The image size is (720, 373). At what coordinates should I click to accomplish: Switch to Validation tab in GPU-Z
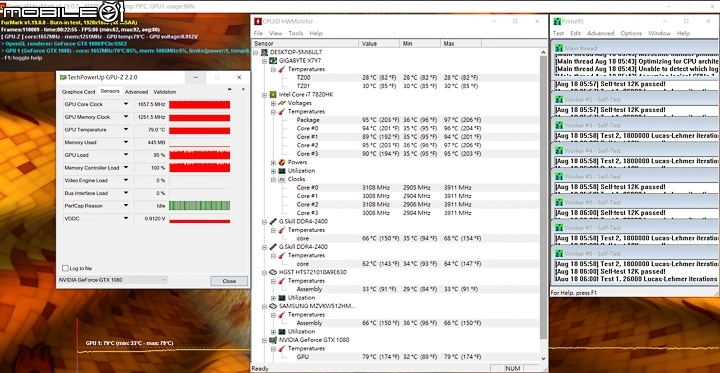pyautogui.click(x=164, y=92)
